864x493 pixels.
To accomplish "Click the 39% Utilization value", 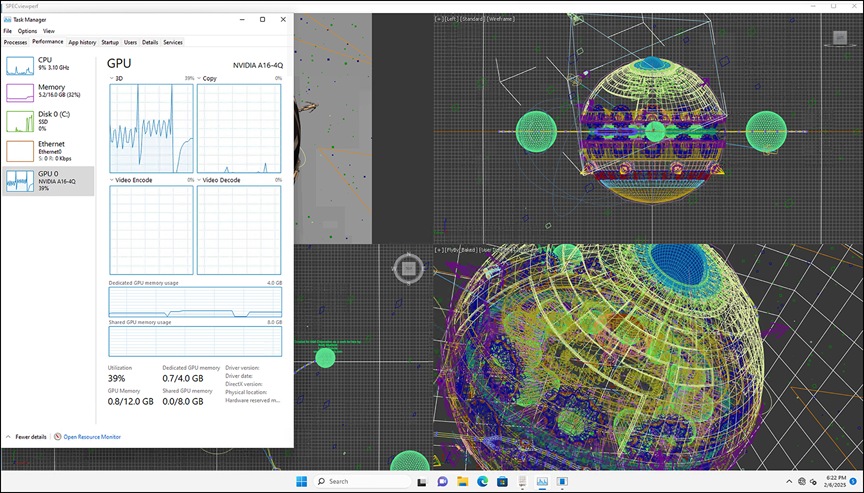I will coord(116,378).
